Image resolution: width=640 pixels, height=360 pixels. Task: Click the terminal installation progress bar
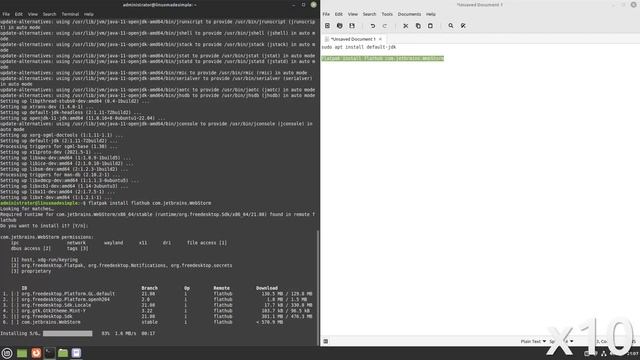point(68,333)
